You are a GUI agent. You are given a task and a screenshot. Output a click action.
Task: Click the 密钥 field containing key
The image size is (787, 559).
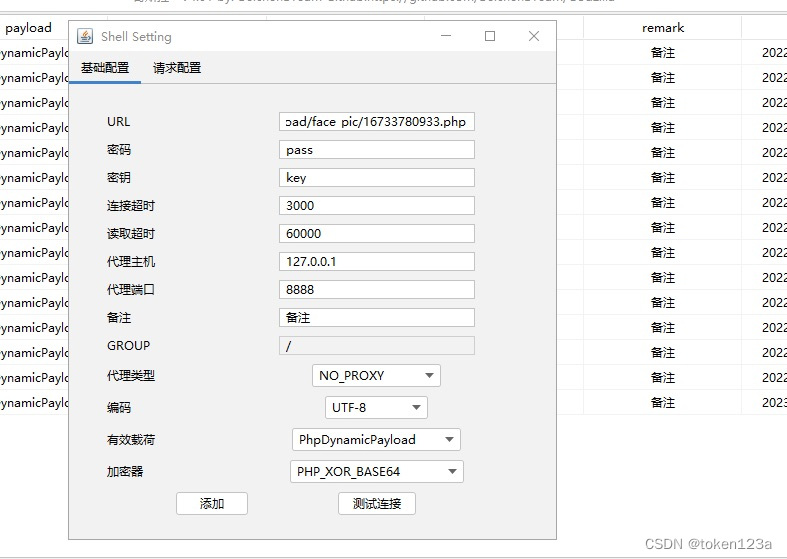pos(376,178)
